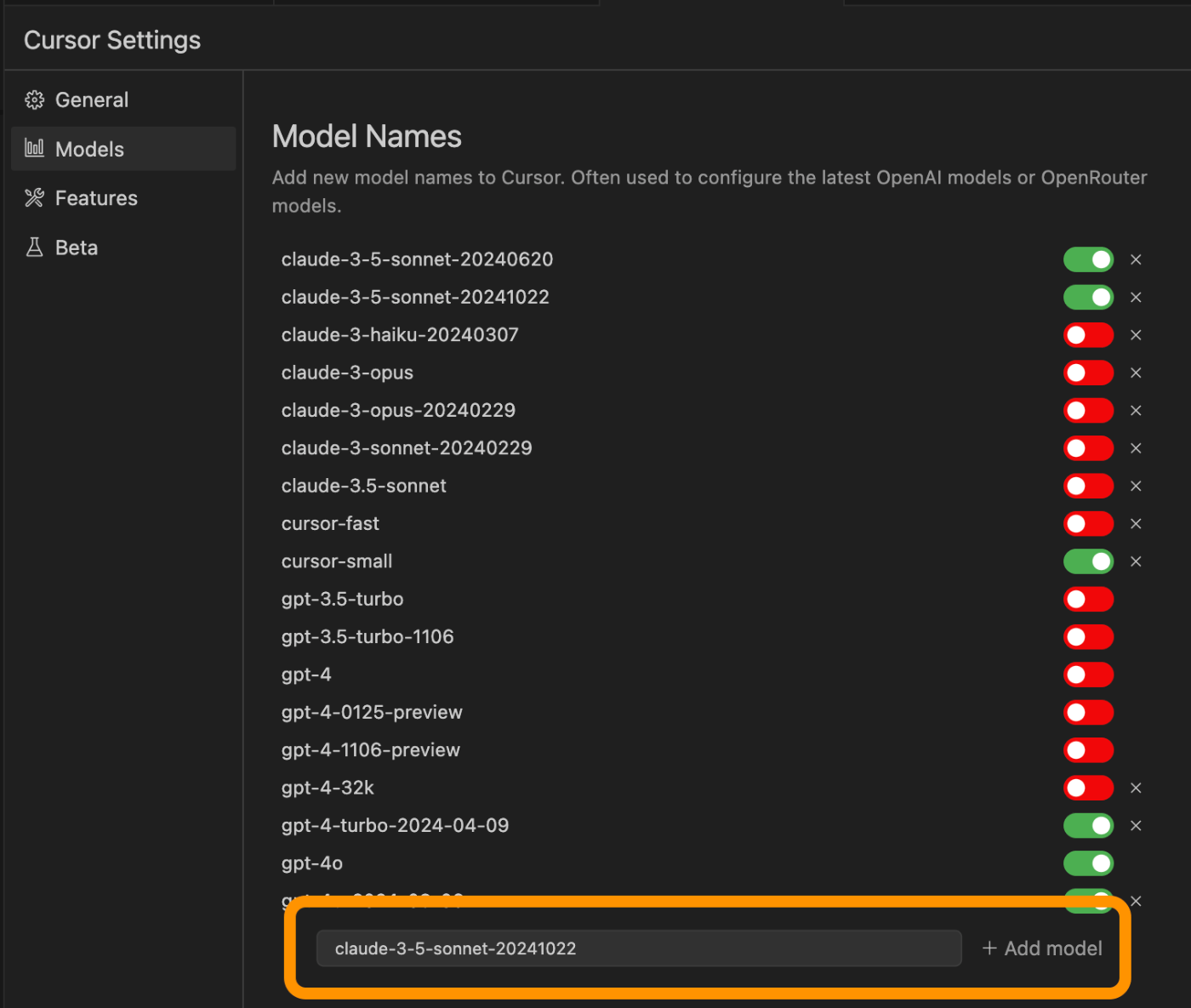Viewport: 1191px width, 1008px height.
Task: Remove claude-3-5-sonnet-20240620 with its X icon
Action: [x=1136, y=259]
